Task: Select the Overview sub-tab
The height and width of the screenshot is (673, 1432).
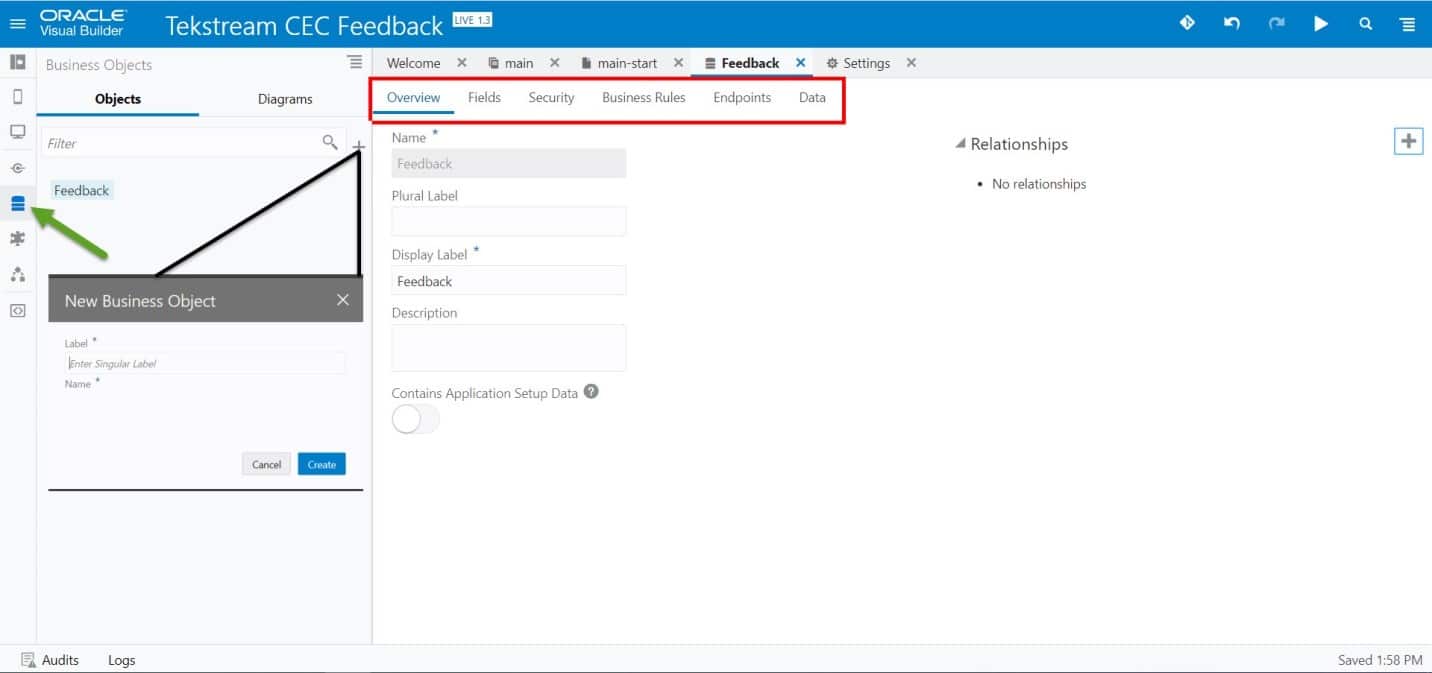Action: 414,97
